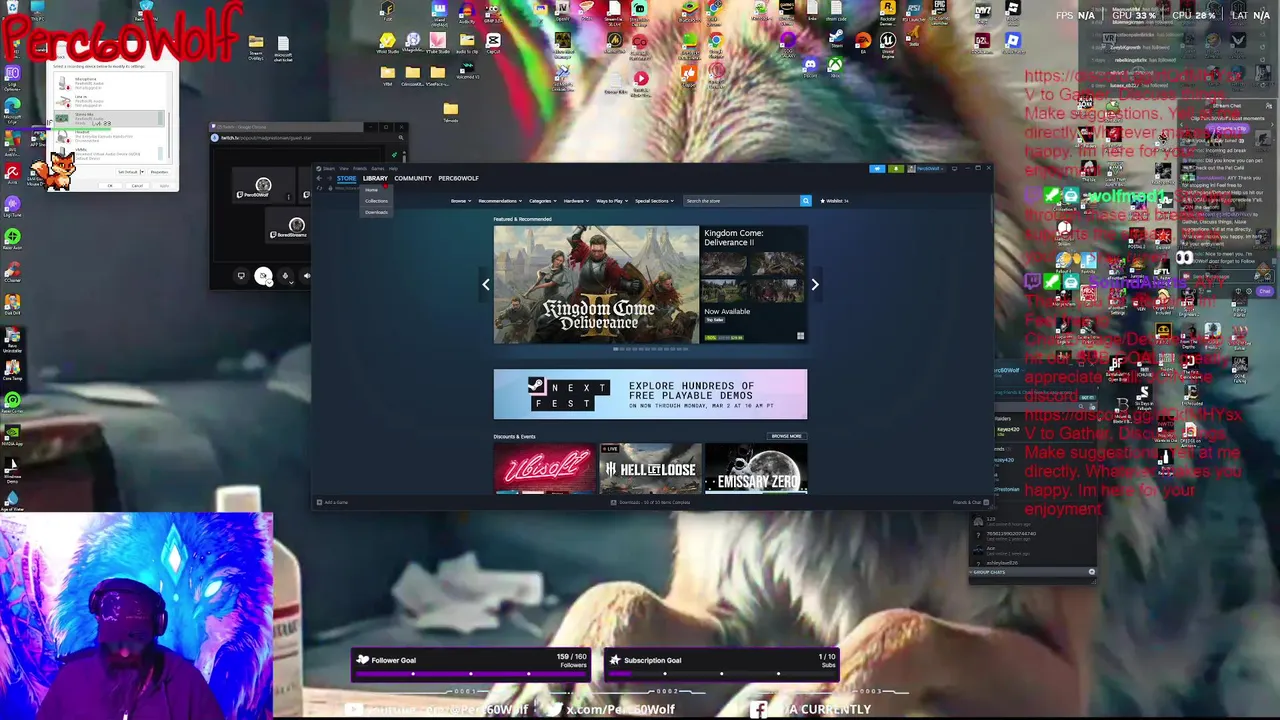Switch to the STORE tab in Steam
1280x720 pixels.
346,178
